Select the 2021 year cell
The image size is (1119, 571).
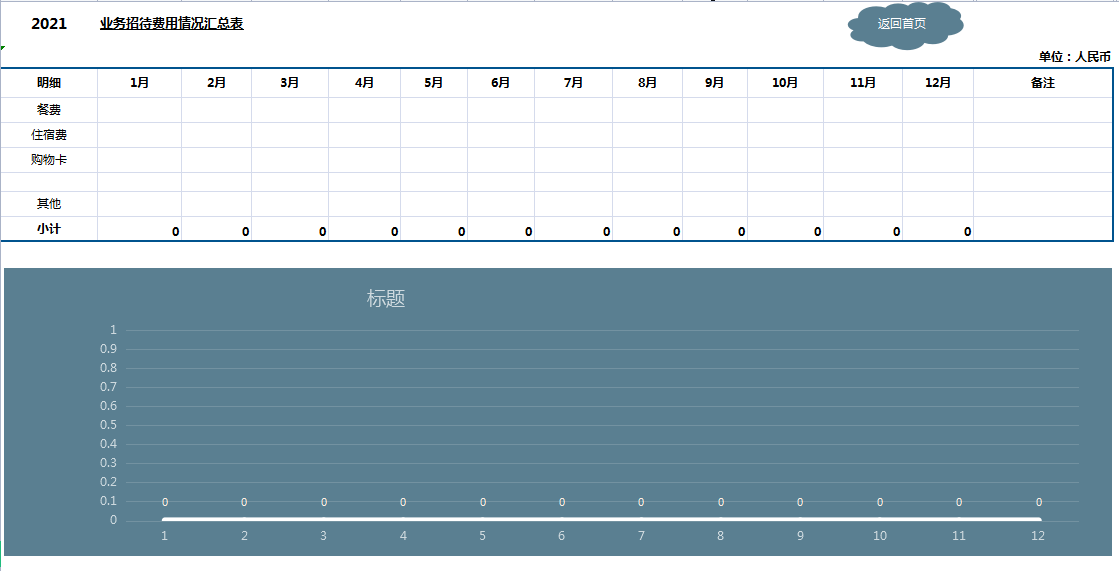49,24
